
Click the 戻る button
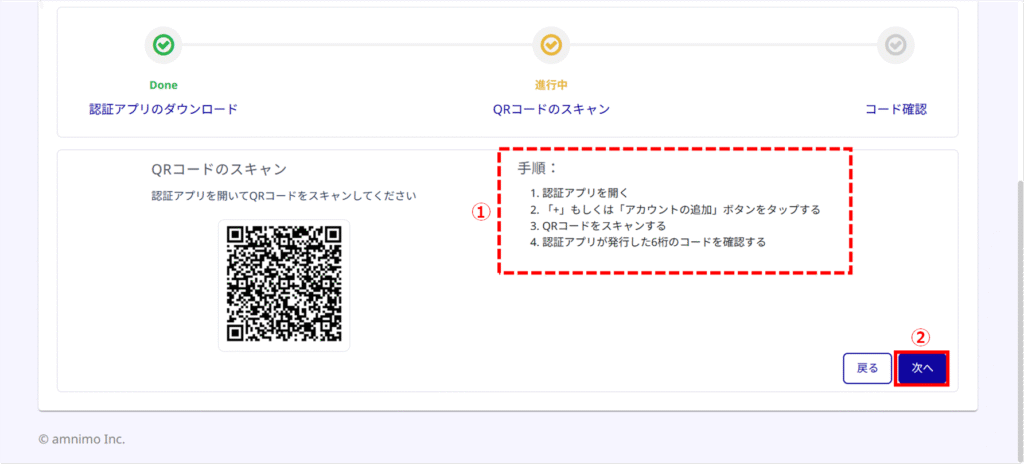867,369
